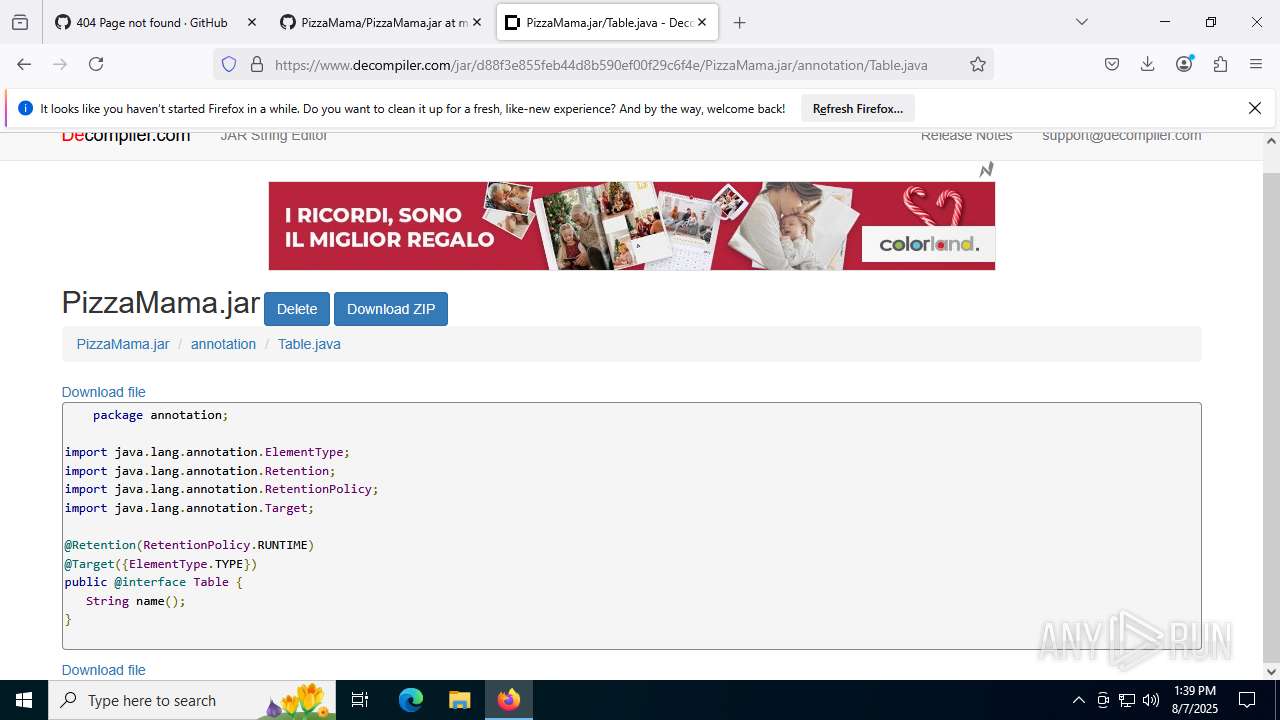This screenshot has width=1280, height=720.
Task: View site security padlock information
Action: click(257, 64)
